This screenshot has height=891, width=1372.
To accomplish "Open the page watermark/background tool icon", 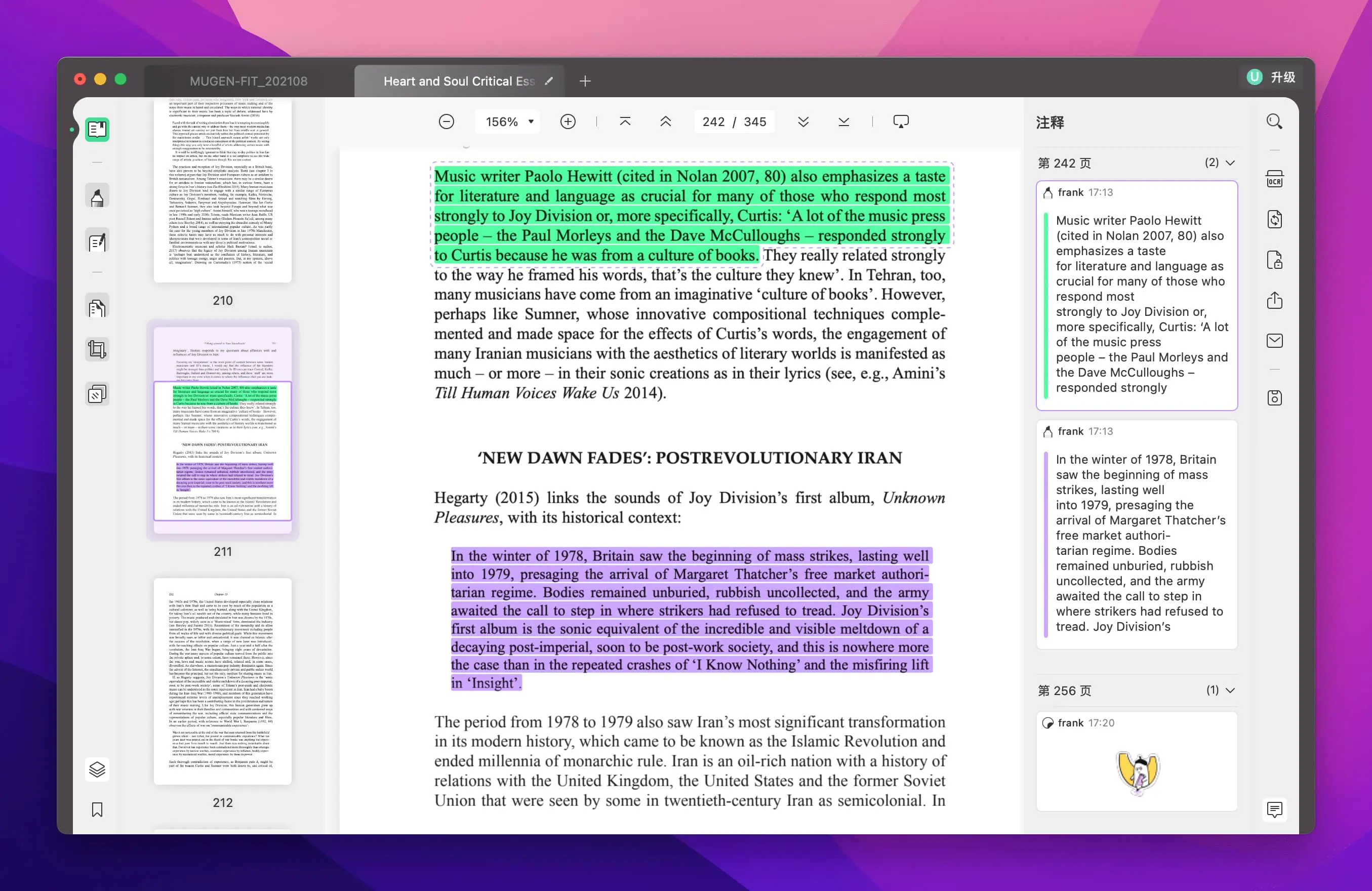I will point(97,394).
